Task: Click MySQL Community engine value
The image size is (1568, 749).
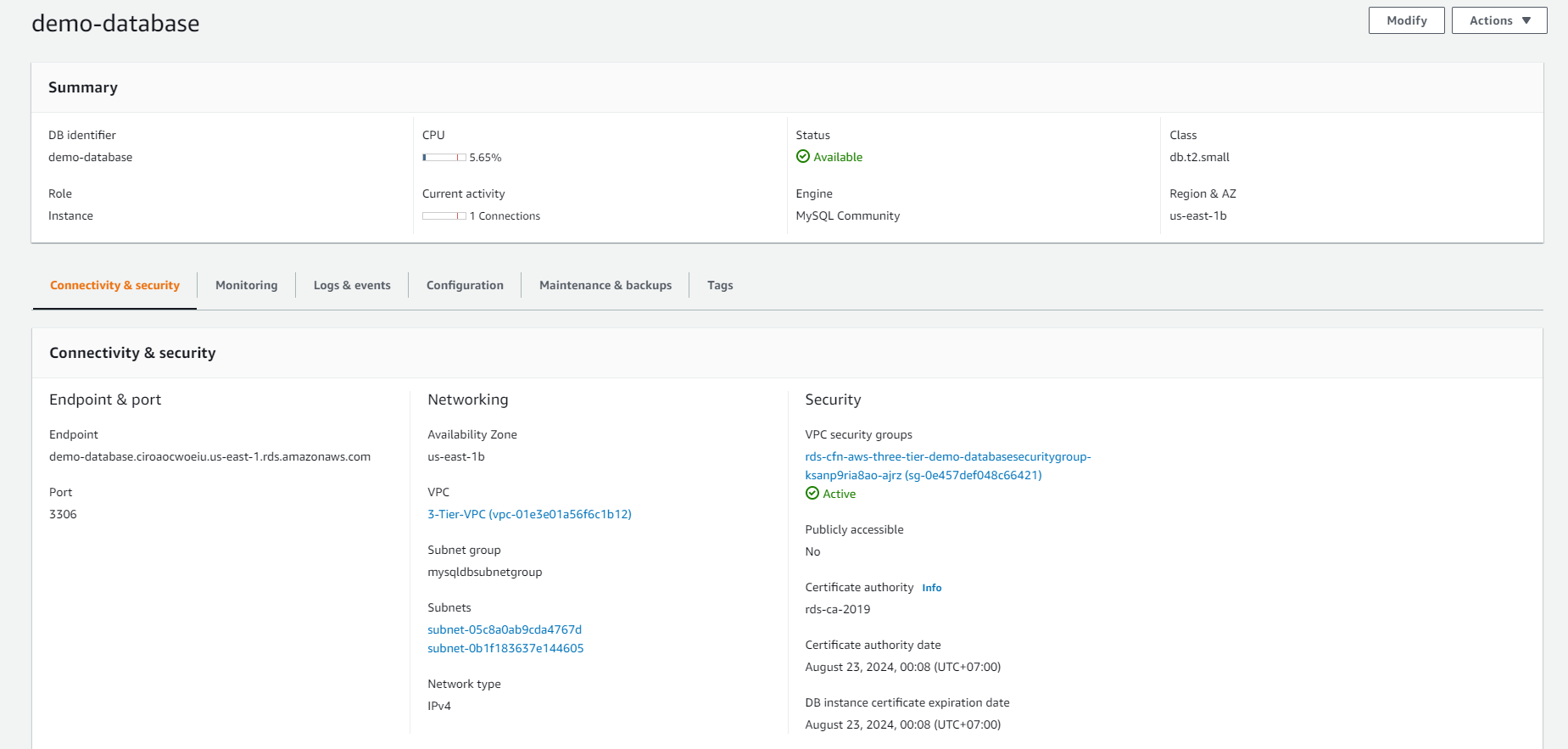Action: (847, 215)
